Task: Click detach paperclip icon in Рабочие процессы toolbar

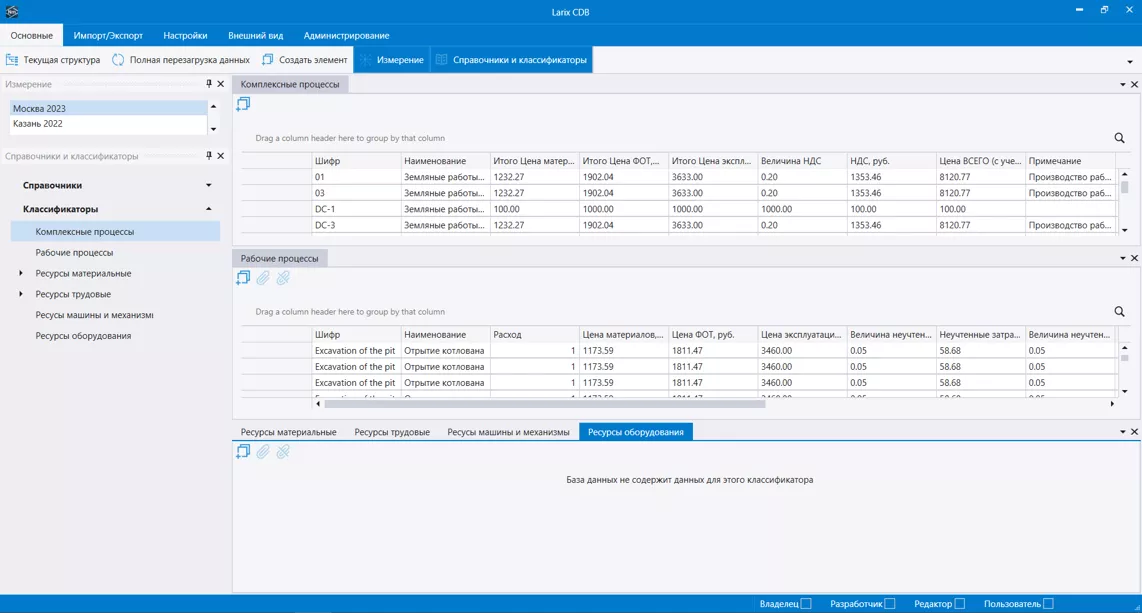Action: point(283,278)
